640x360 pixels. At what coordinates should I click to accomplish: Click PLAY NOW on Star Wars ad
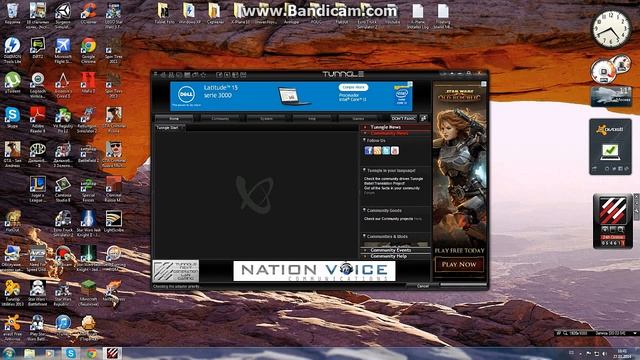459,264
